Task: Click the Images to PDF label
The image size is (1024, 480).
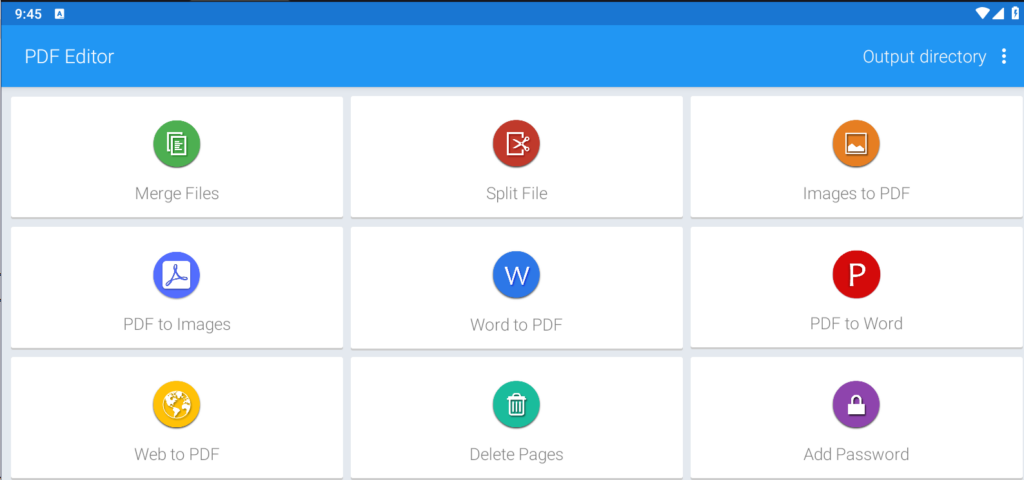Action: [856, 193]
